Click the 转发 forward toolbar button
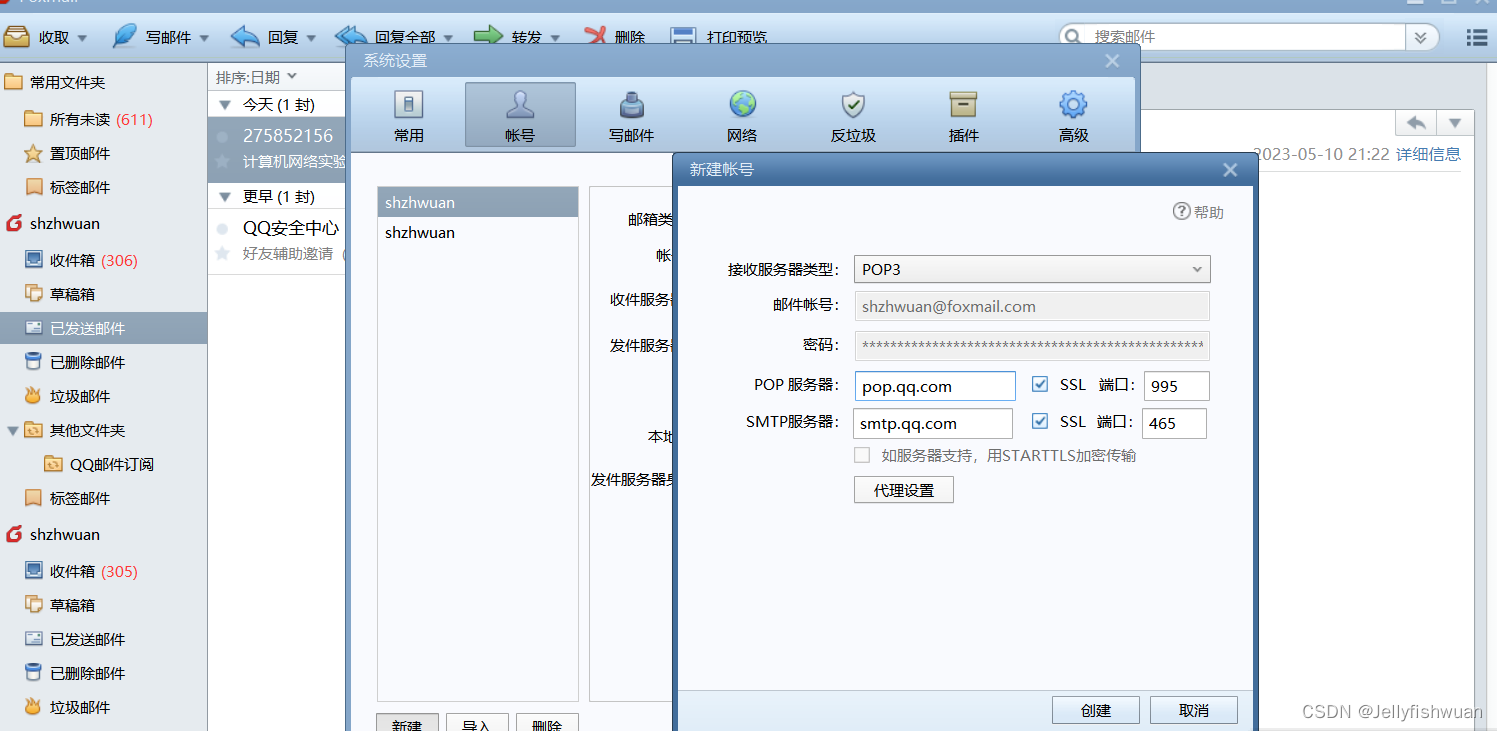This screenshot has height=731, width=1497. (x=507, y=37)
